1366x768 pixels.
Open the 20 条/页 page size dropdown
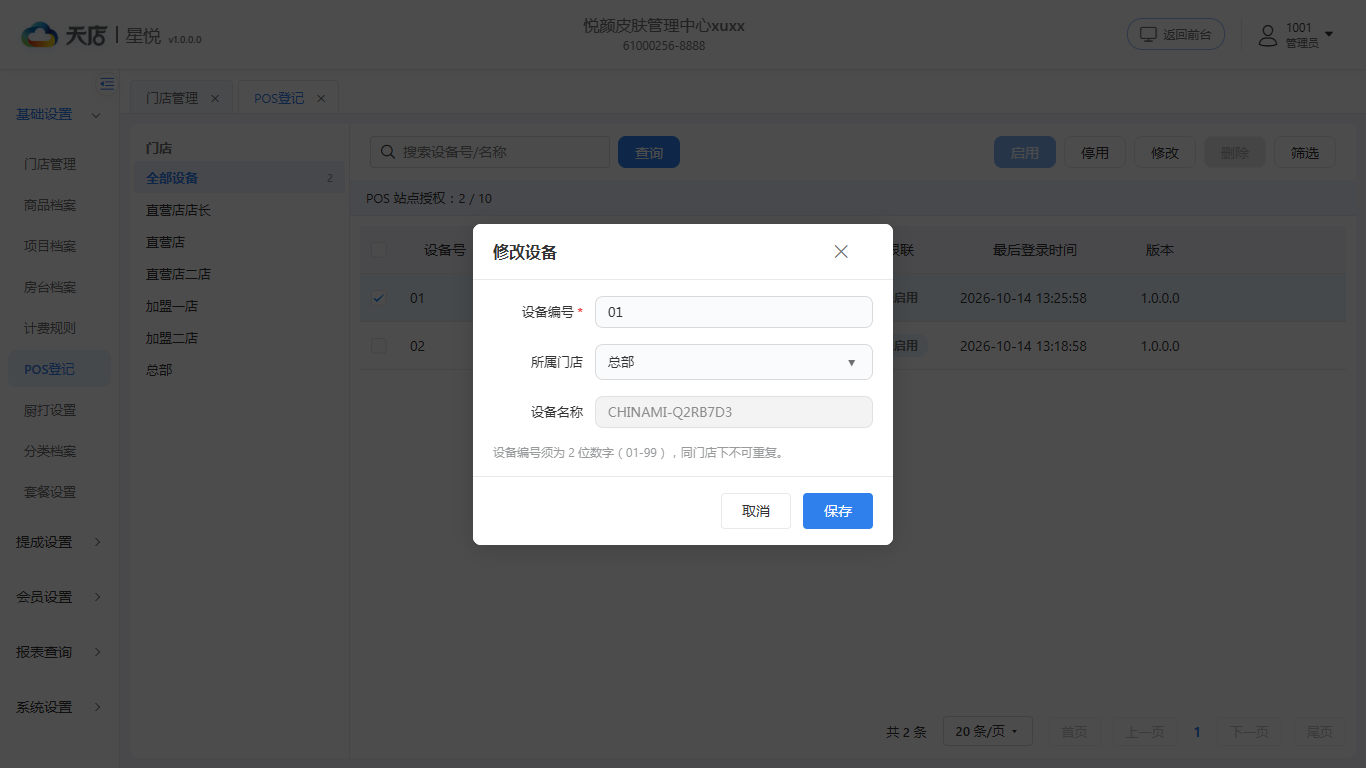[x=987, y=732]
